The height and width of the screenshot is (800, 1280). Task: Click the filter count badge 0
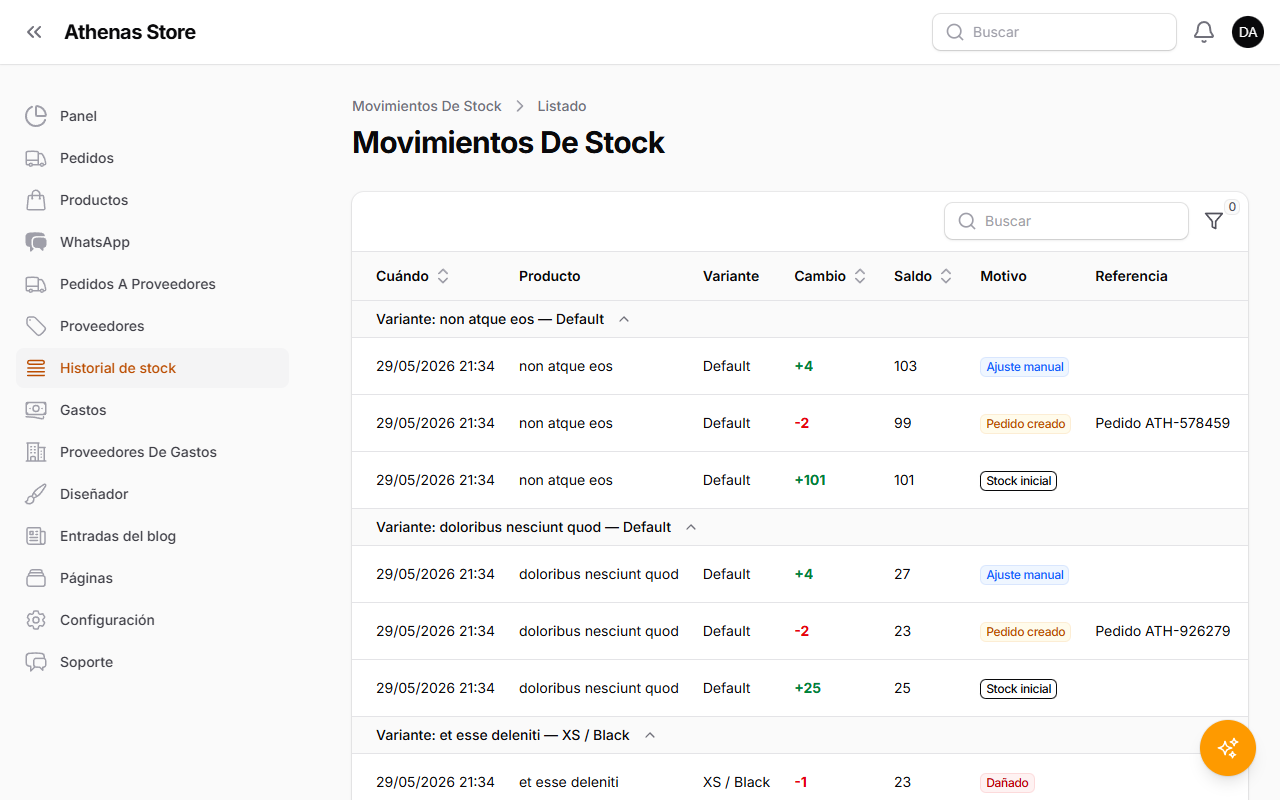[1232, 207]
